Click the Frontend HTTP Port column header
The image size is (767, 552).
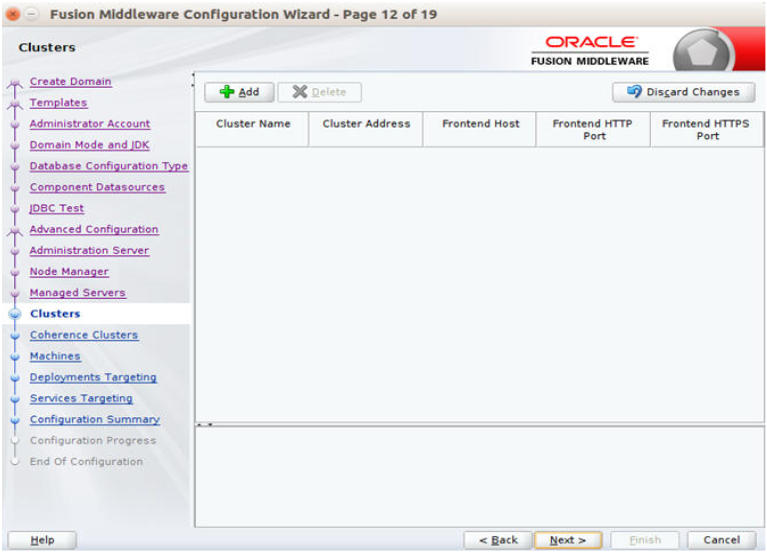tap(593, 129)
